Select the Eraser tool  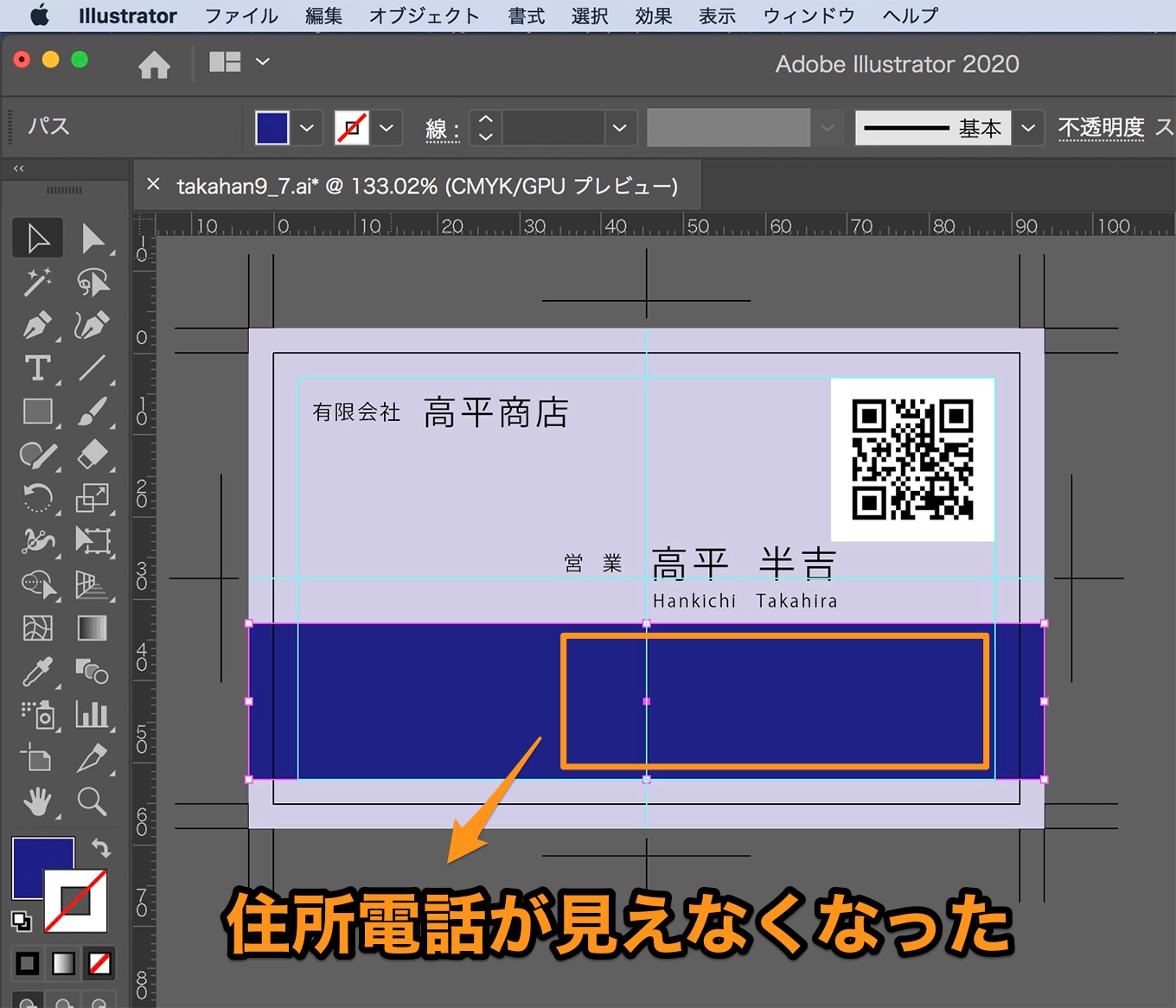pyautogui.click(x=93, y=455)
